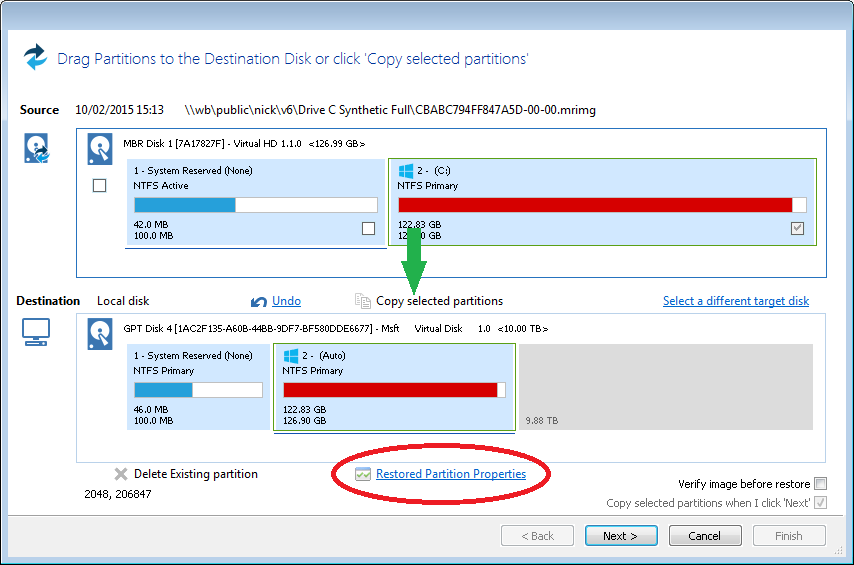Click the Windows logo on source C: partition
Image resolution: width=854 pixels, height=565 pixels.
405,171
